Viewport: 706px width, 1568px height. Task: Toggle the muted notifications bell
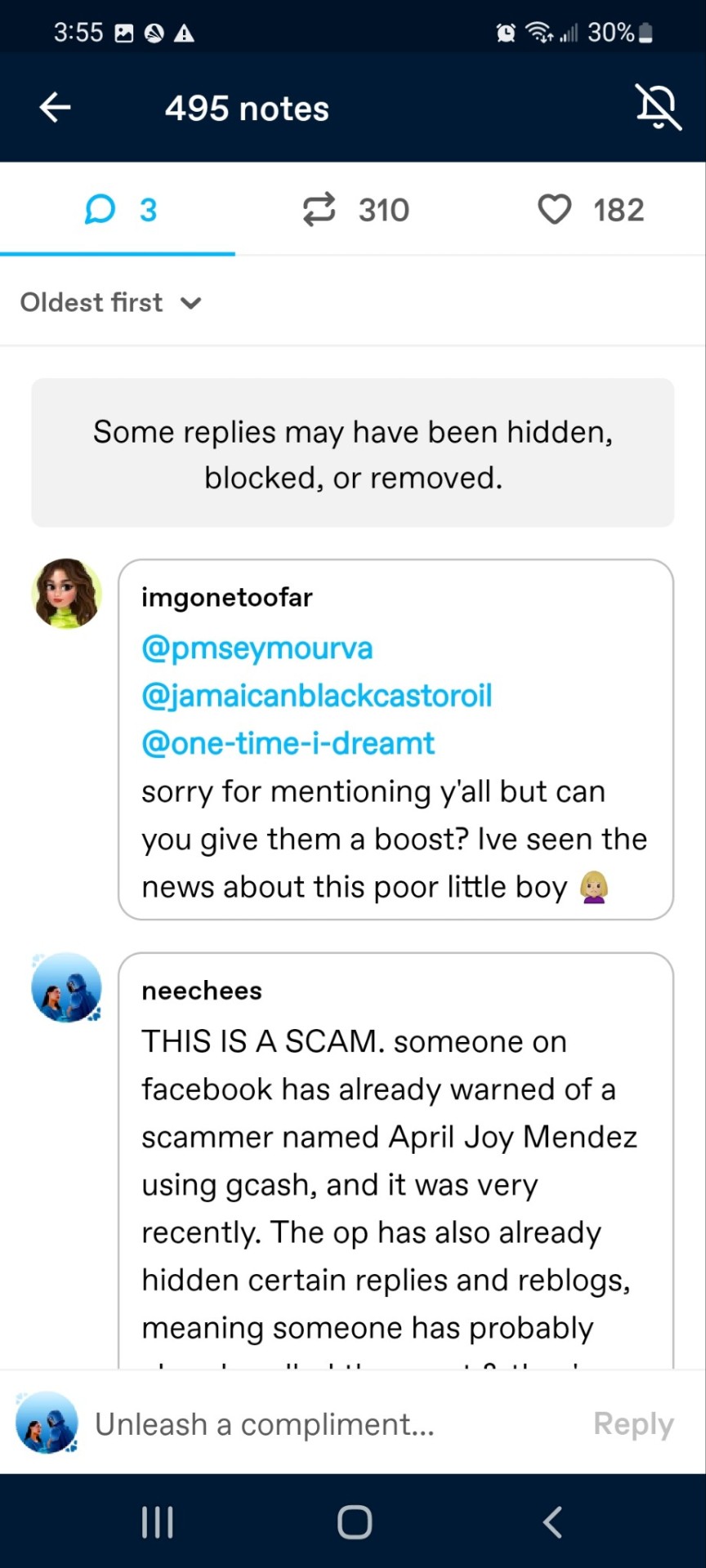pos(658,107)
